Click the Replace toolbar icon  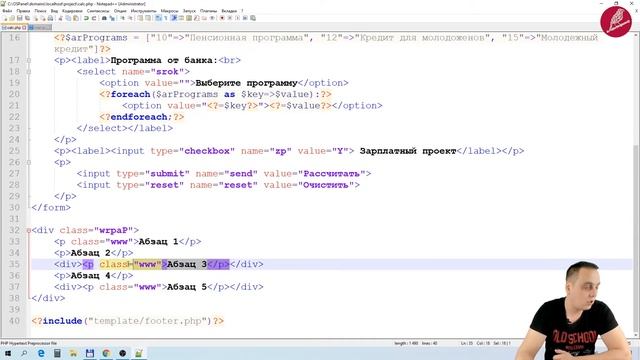pyautogui.click(x=112, y=18)
